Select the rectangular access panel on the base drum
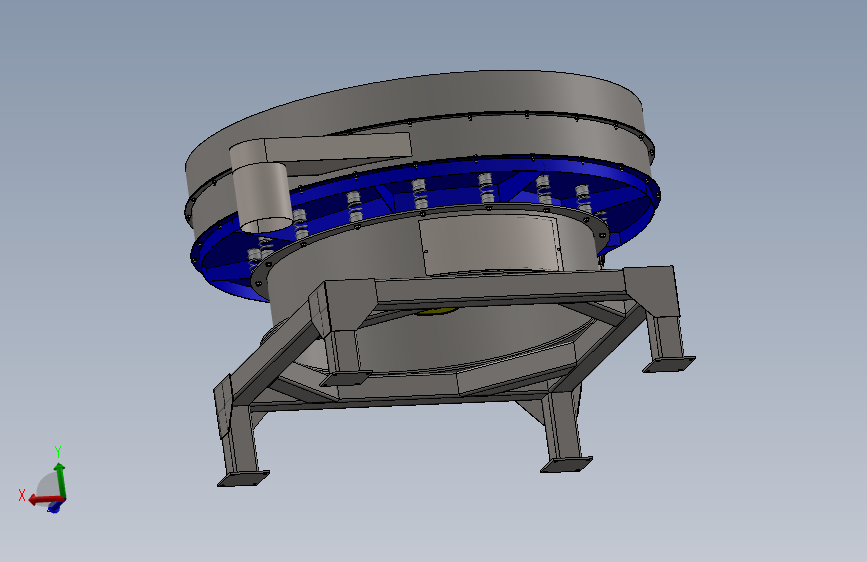Viewport: 867px width, 562px height. [490, 244]
